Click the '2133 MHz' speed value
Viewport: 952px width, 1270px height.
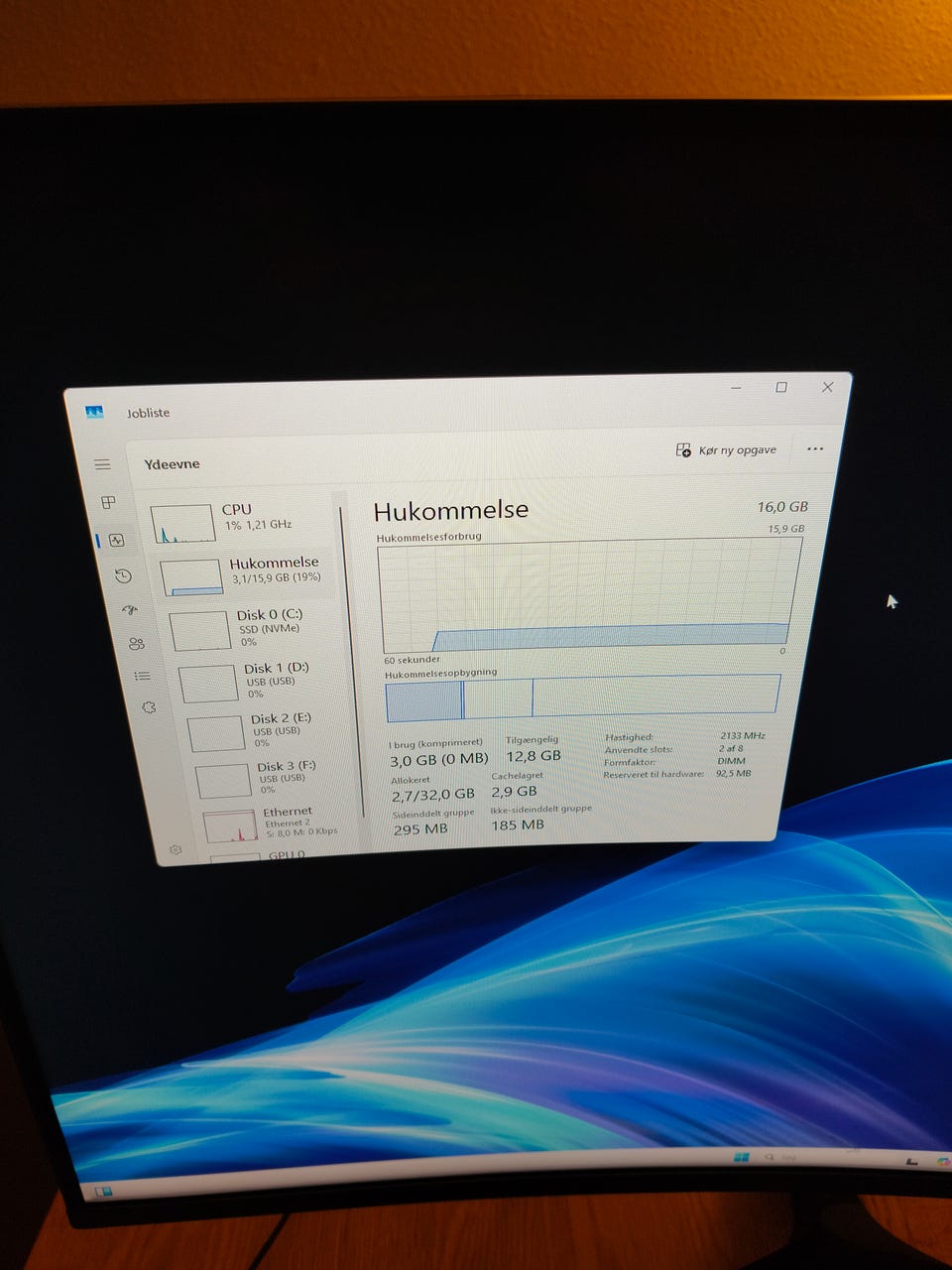[743, 736]
